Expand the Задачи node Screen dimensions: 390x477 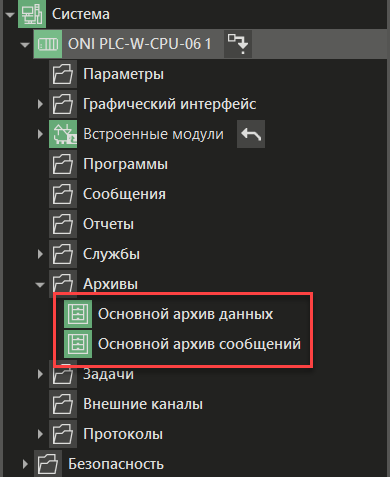40,374
